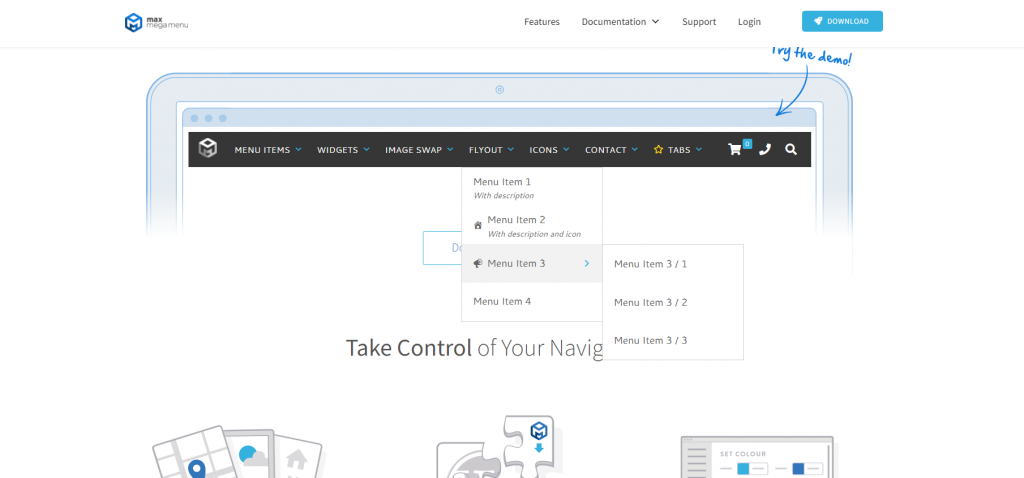1024x478 pixels.
Task: Choose Menu Item 3 / 2
Action: 650,302
